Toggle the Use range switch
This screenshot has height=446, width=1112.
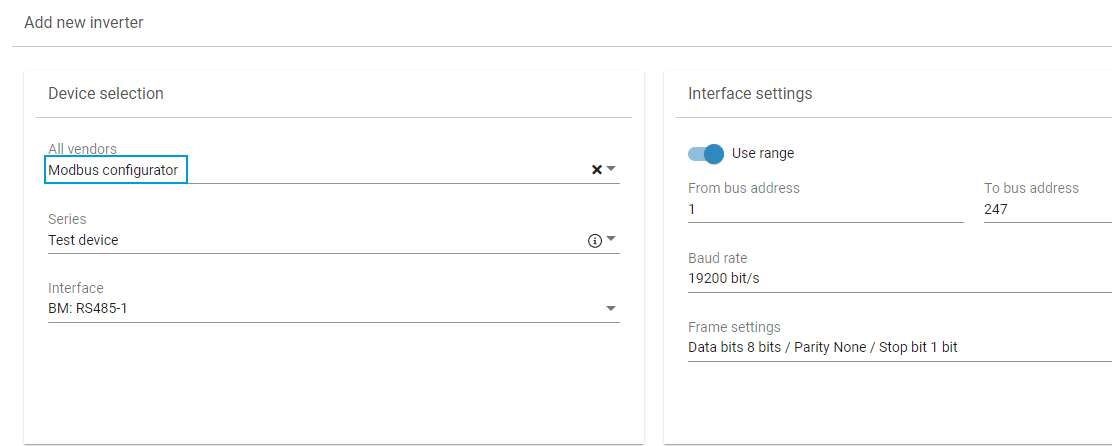coord(705,154)
